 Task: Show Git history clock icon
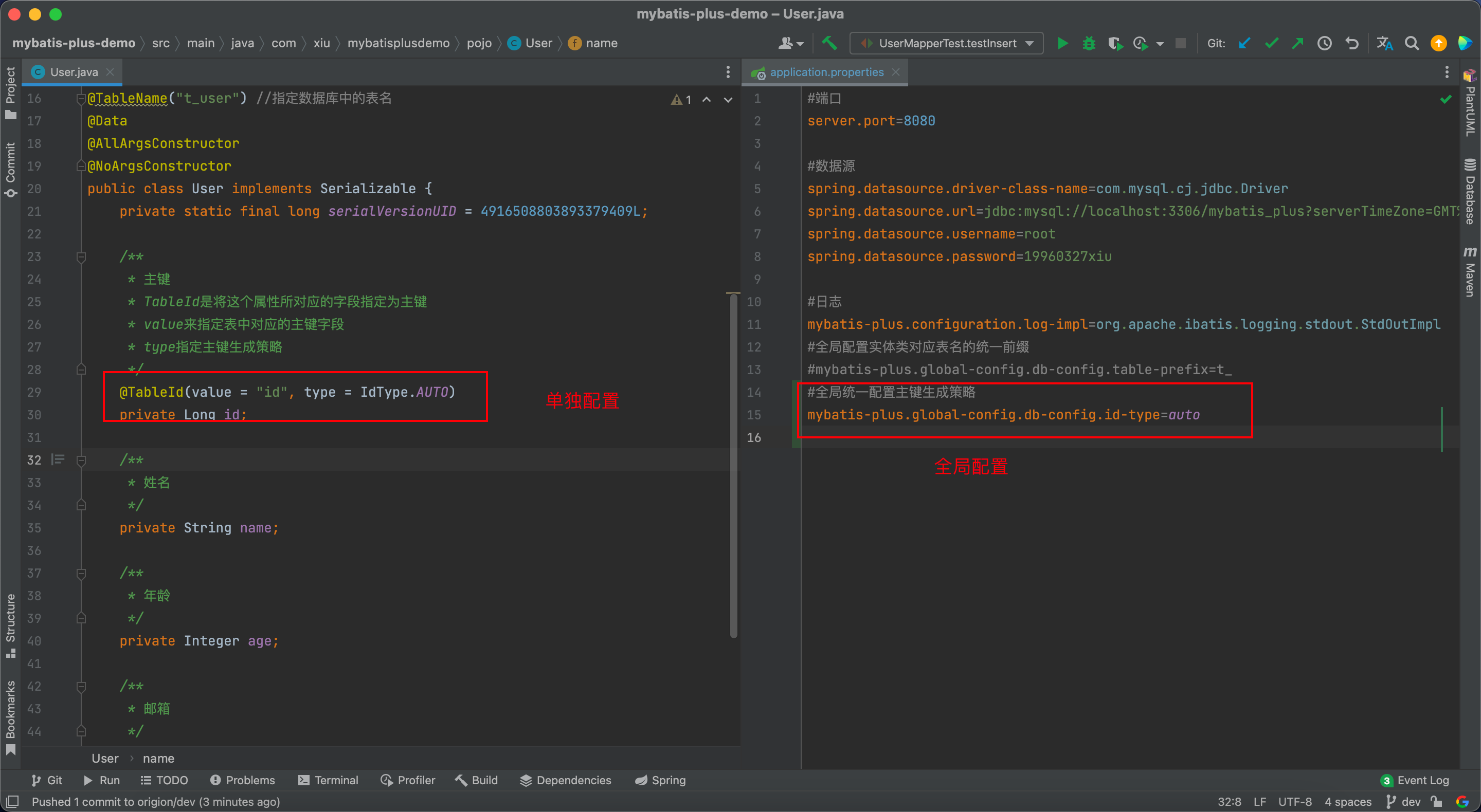click(1325, 43)
